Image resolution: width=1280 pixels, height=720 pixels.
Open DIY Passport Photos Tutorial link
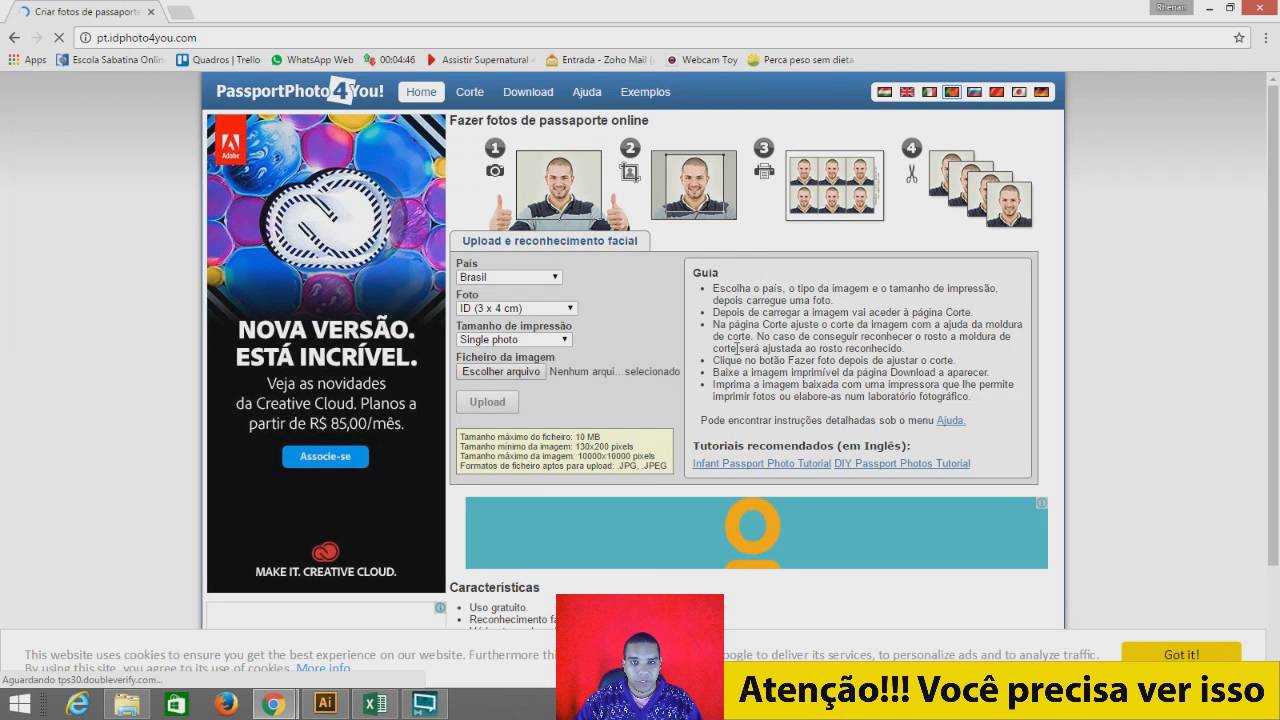click(x=902, y=464)
